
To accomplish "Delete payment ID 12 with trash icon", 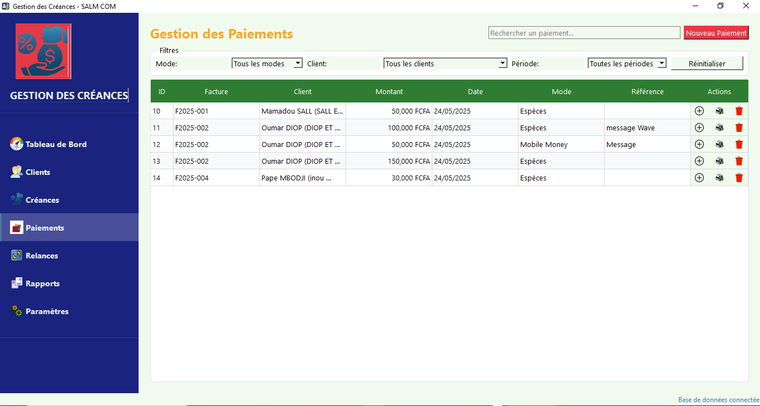I will (x=739, y=144).
